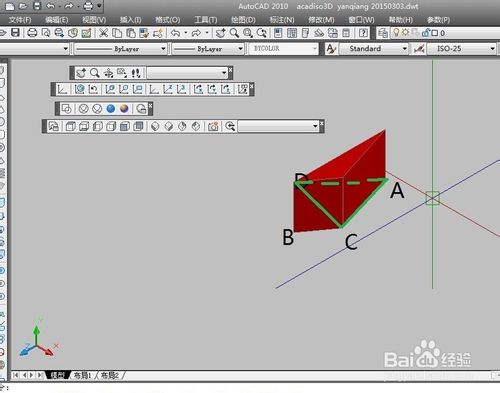The image size is (500, 393).
Task: Click the Named Views icon on View toolbar
Action: pos(54,126)
